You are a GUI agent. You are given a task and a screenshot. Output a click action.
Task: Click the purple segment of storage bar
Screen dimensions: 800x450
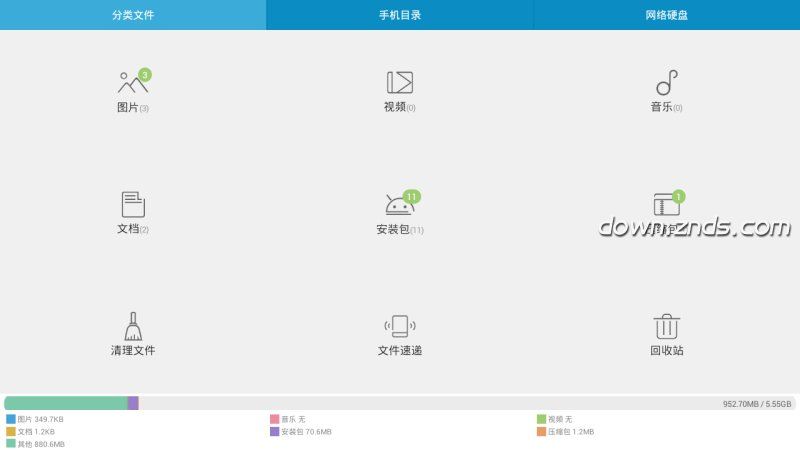(x=133, y=403)
